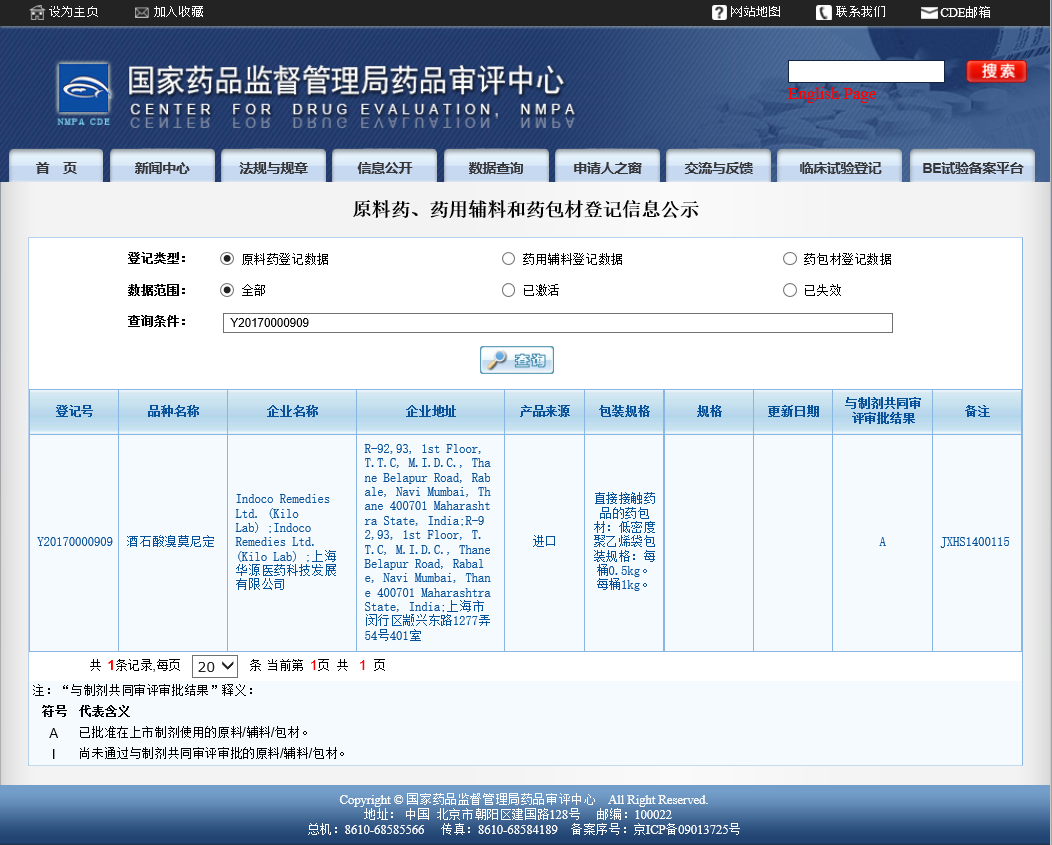Open the 网站地图 sitemap icon
Image resolution: width=1052 pixels, height=845 pixels.
coord(718,13)
